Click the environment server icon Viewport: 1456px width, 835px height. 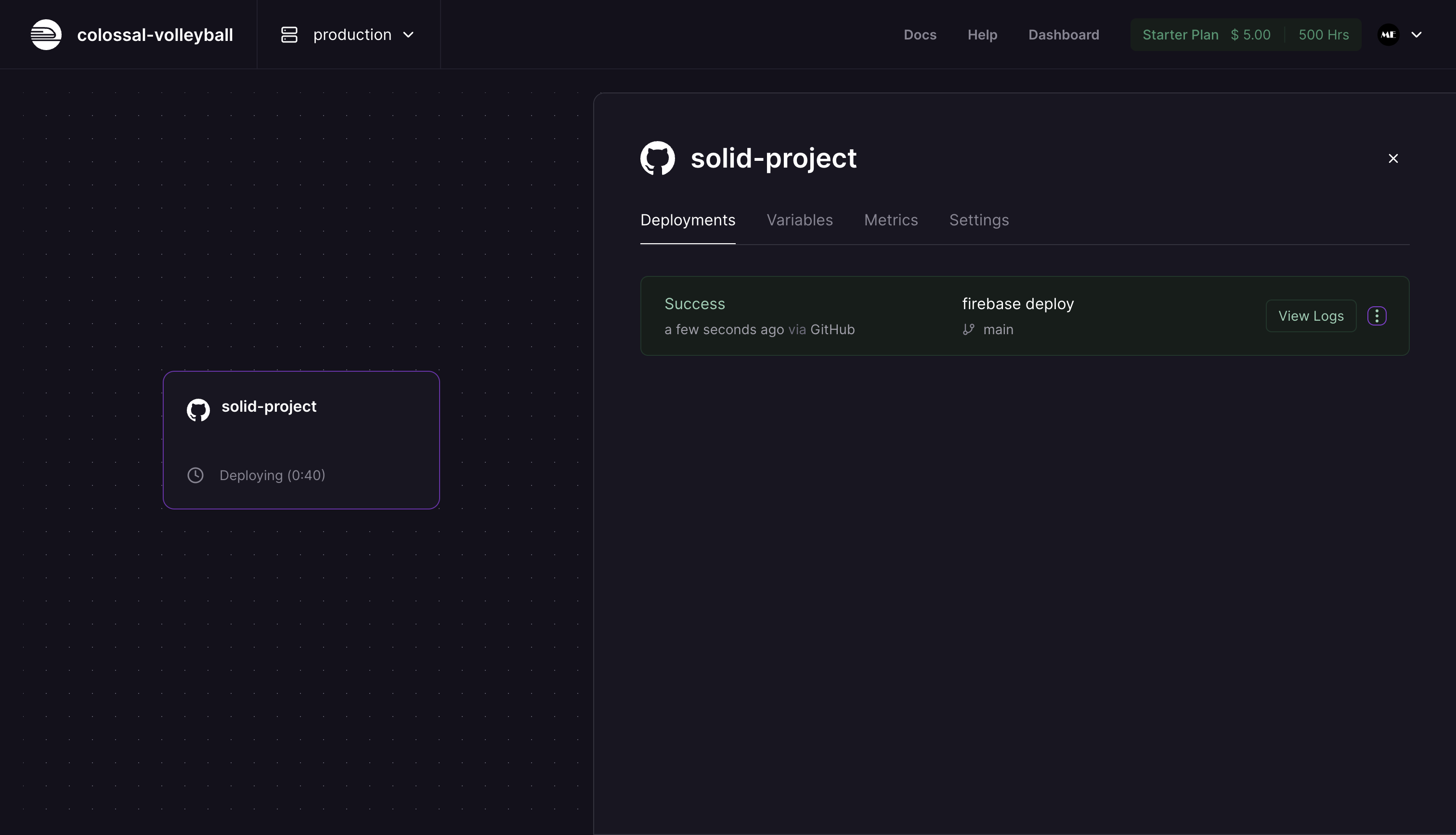289,34
